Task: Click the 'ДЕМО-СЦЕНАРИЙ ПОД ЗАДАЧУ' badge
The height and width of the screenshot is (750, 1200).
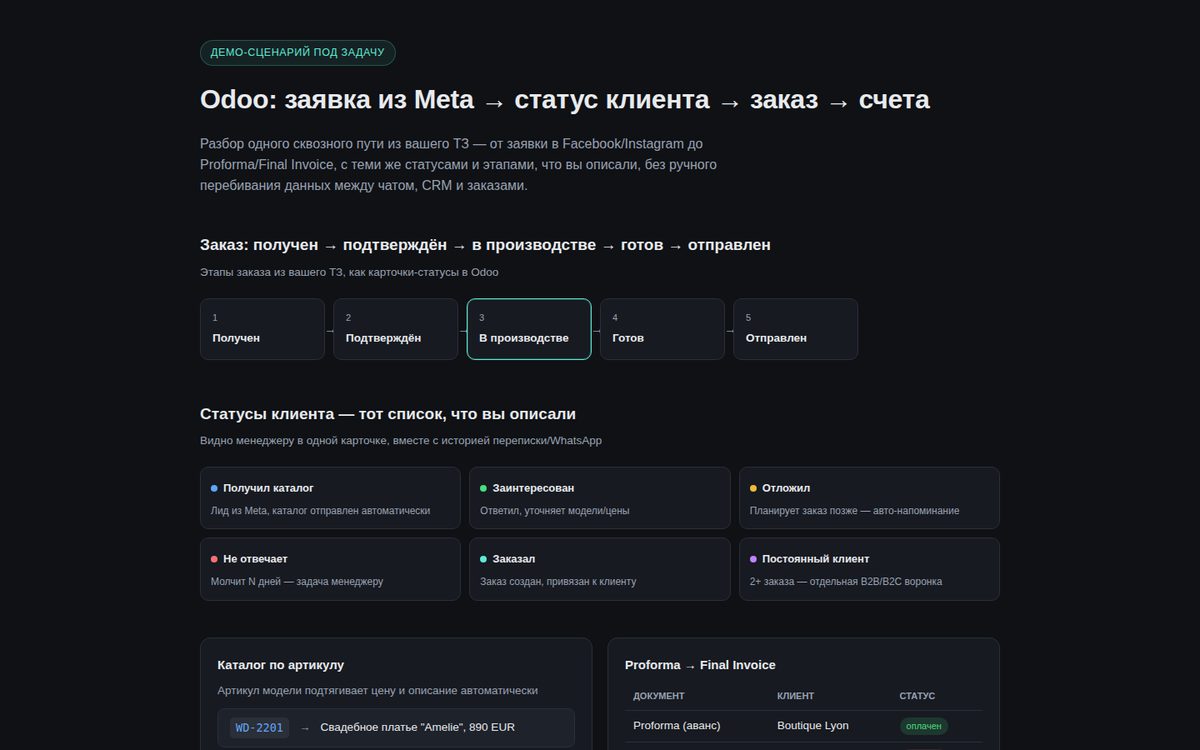Action: [x=298, y=52]
